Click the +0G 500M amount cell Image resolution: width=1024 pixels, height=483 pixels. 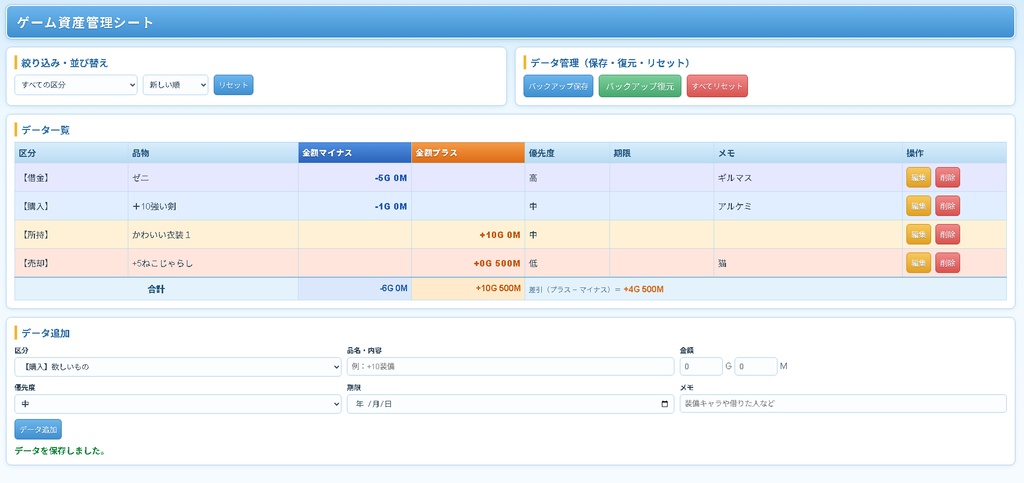click(468, 263)
